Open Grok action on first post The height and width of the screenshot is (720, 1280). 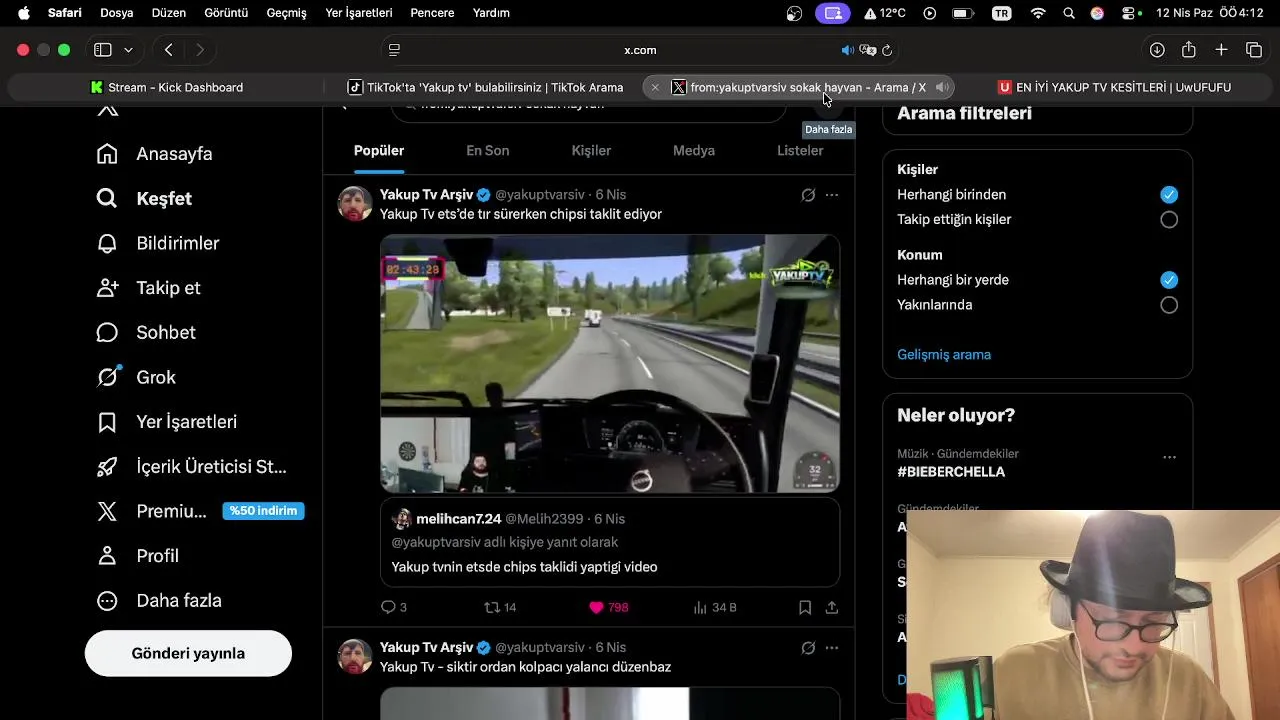click(808, 195)
